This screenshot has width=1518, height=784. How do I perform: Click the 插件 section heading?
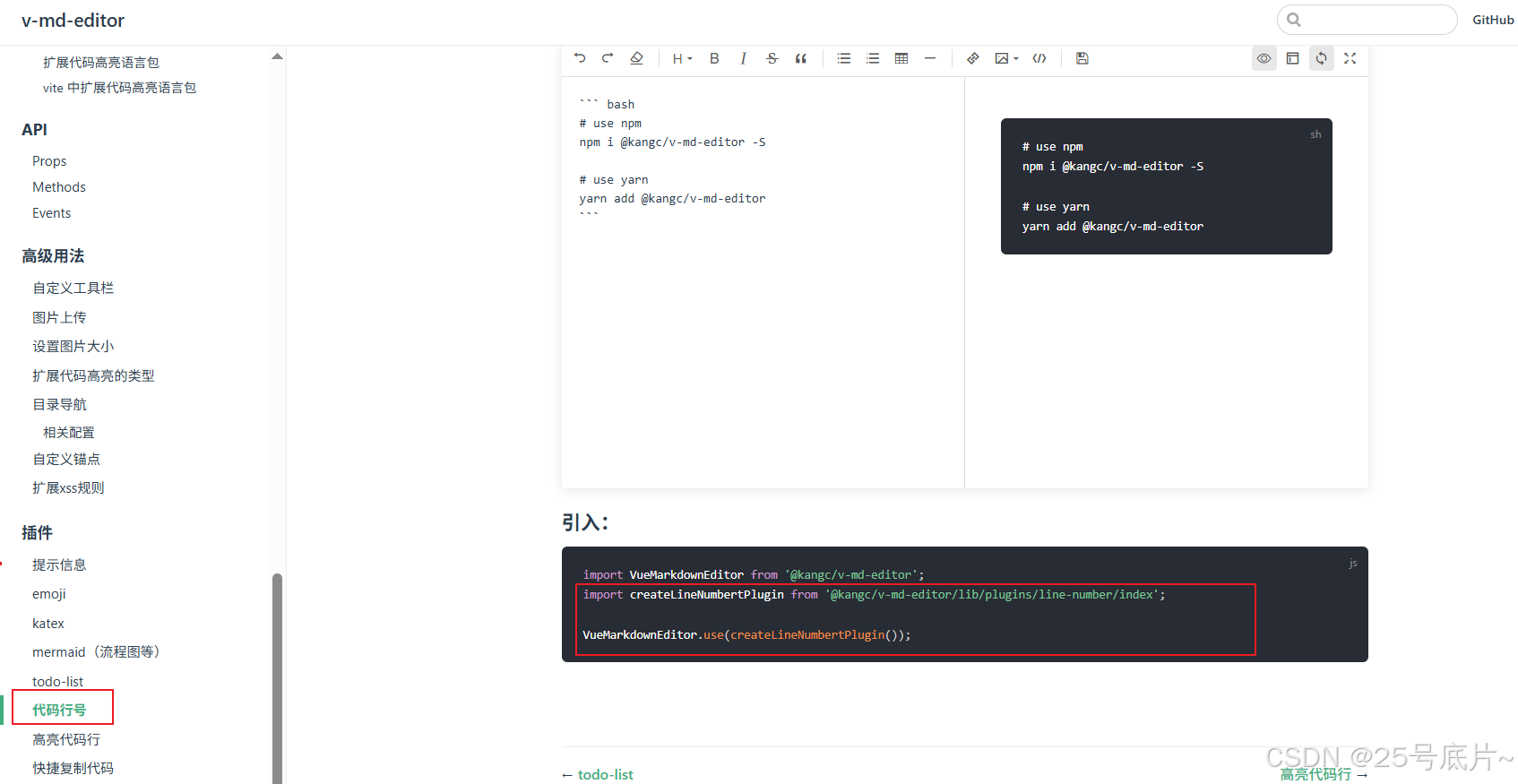click(37, 532)
